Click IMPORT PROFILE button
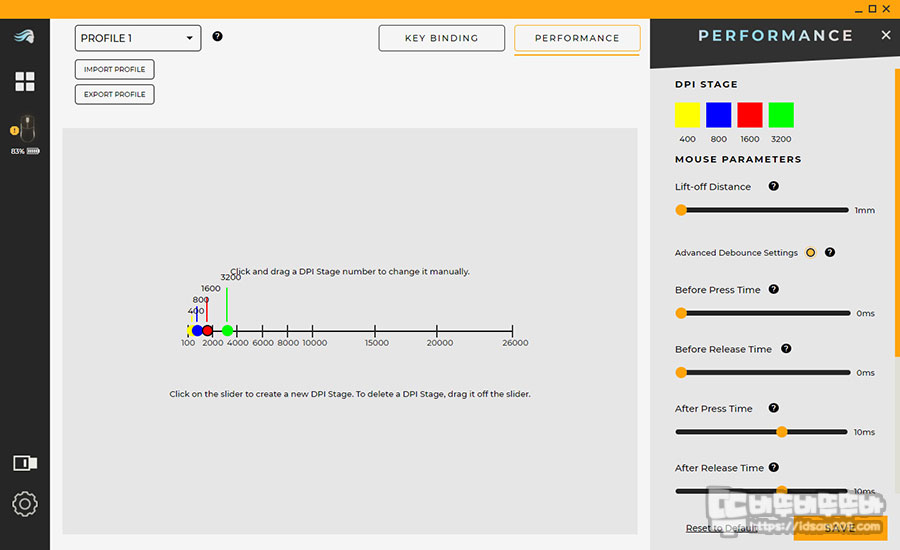The width and height of the screenshot is (900, 550). tap(114, 69)
